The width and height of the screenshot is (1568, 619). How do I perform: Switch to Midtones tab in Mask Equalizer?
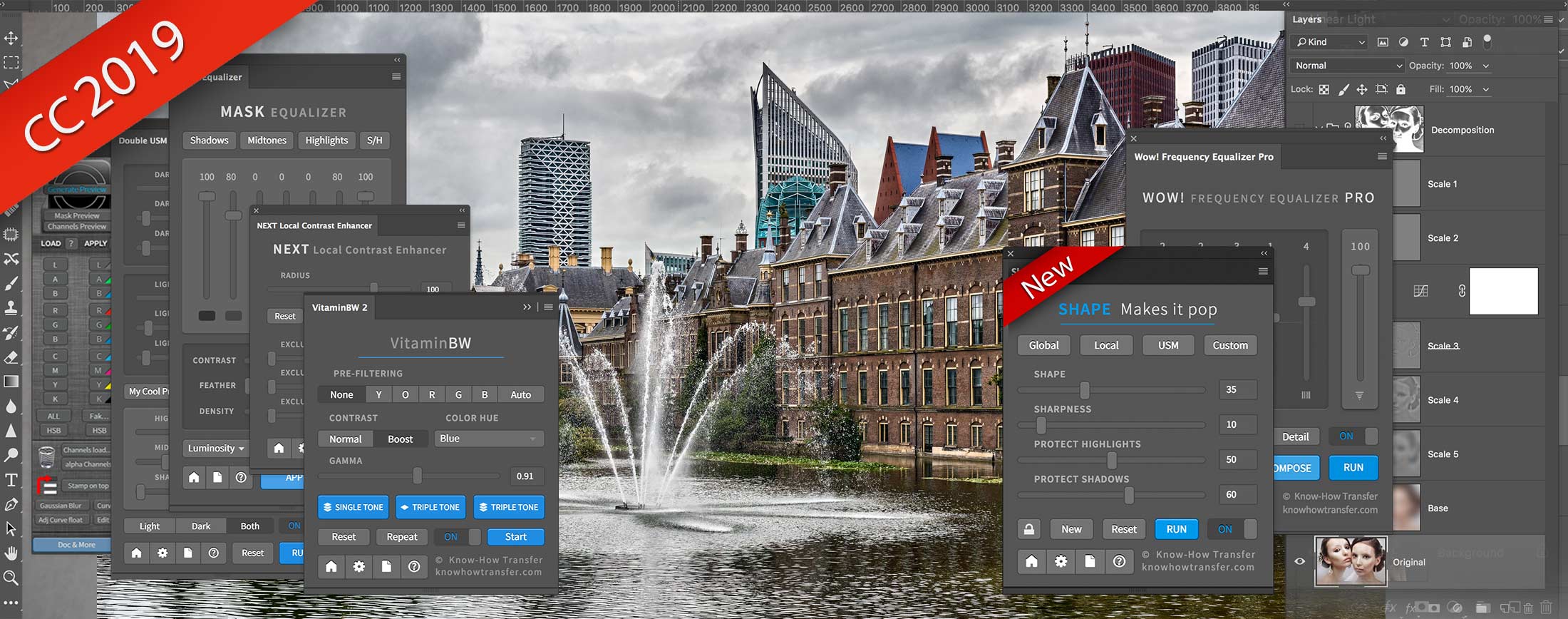pos(267,140)
